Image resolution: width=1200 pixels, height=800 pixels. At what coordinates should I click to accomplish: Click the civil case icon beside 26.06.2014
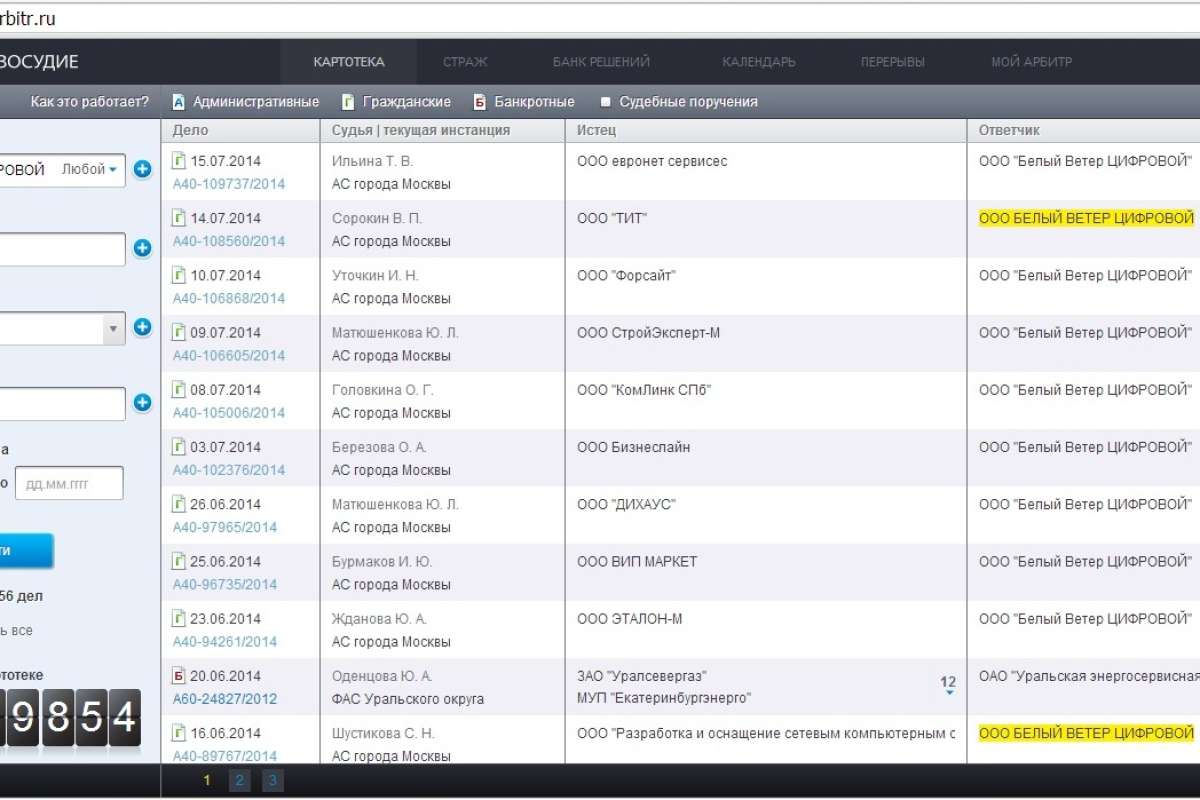[x=179, y=503]
